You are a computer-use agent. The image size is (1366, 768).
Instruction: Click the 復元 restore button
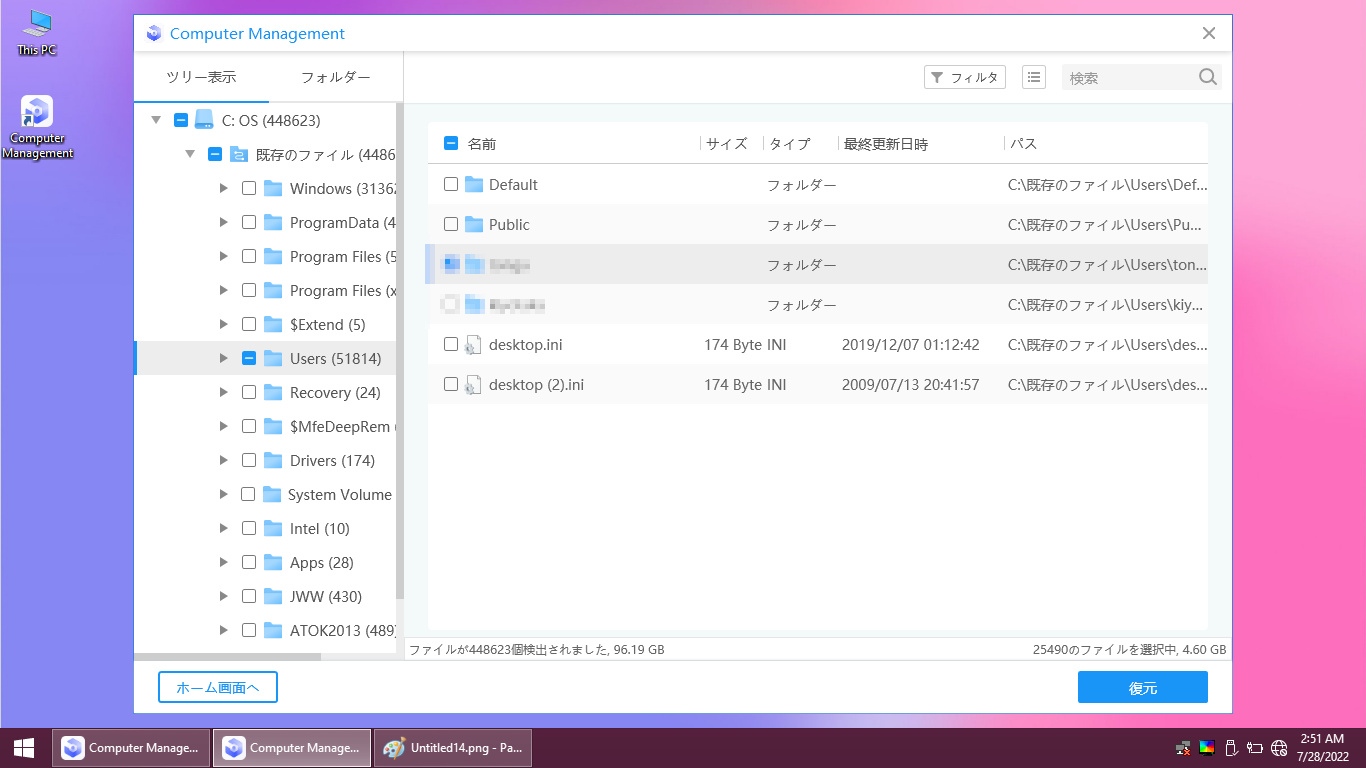point(1142,687)
